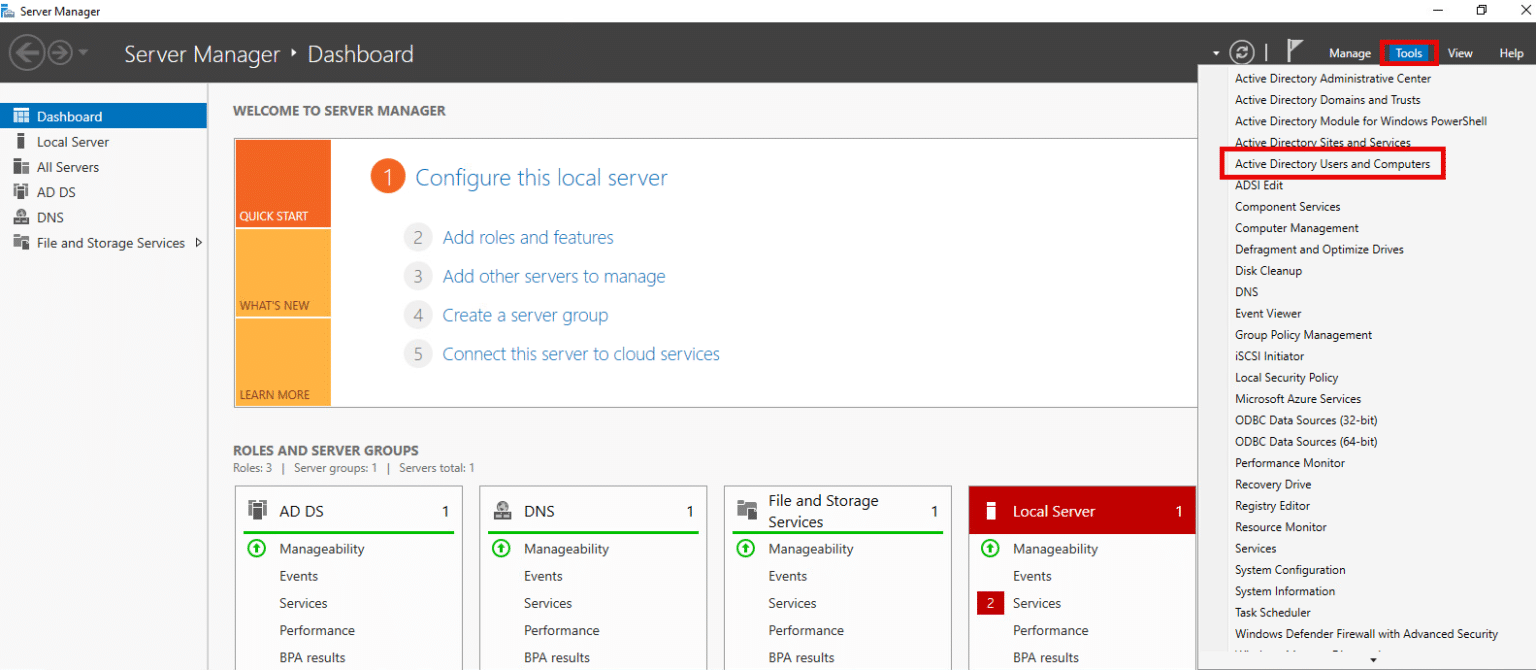Click the scroll-down arrow in the Tools menu
1536x670 pixels.
[x=1374, y=659]
